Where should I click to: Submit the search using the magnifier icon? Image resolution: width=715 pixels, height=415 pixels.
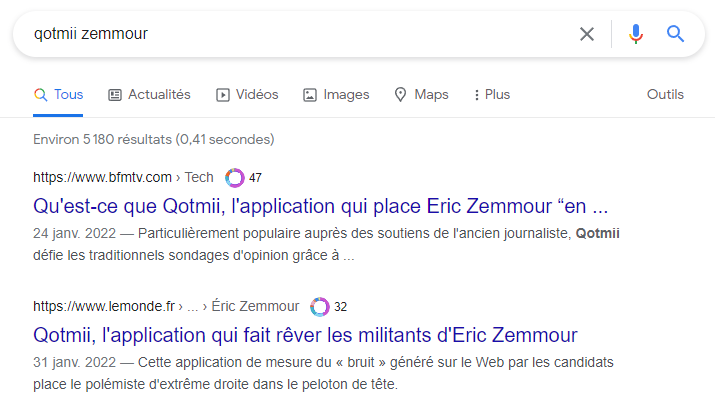click(676, 34)
